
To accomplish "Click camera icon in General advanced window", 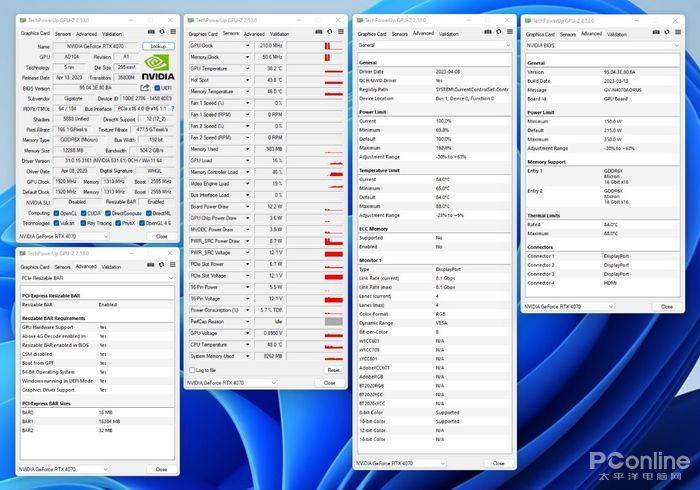I will click(488, 32).
